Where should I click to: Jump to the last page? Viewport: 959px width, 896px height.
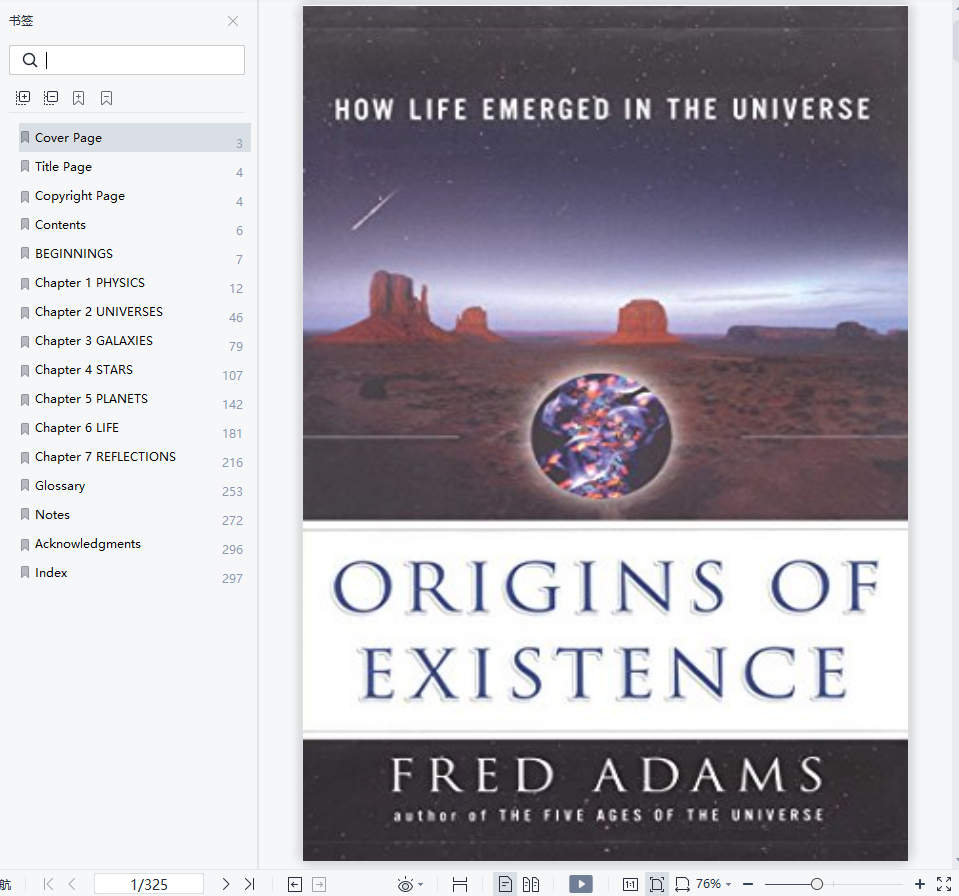click(x=250, y=884)
